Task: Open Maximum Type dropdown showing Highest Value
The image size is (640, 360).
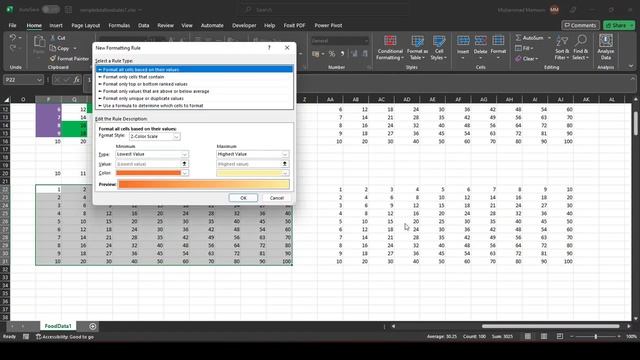Action: pos(252,154)
